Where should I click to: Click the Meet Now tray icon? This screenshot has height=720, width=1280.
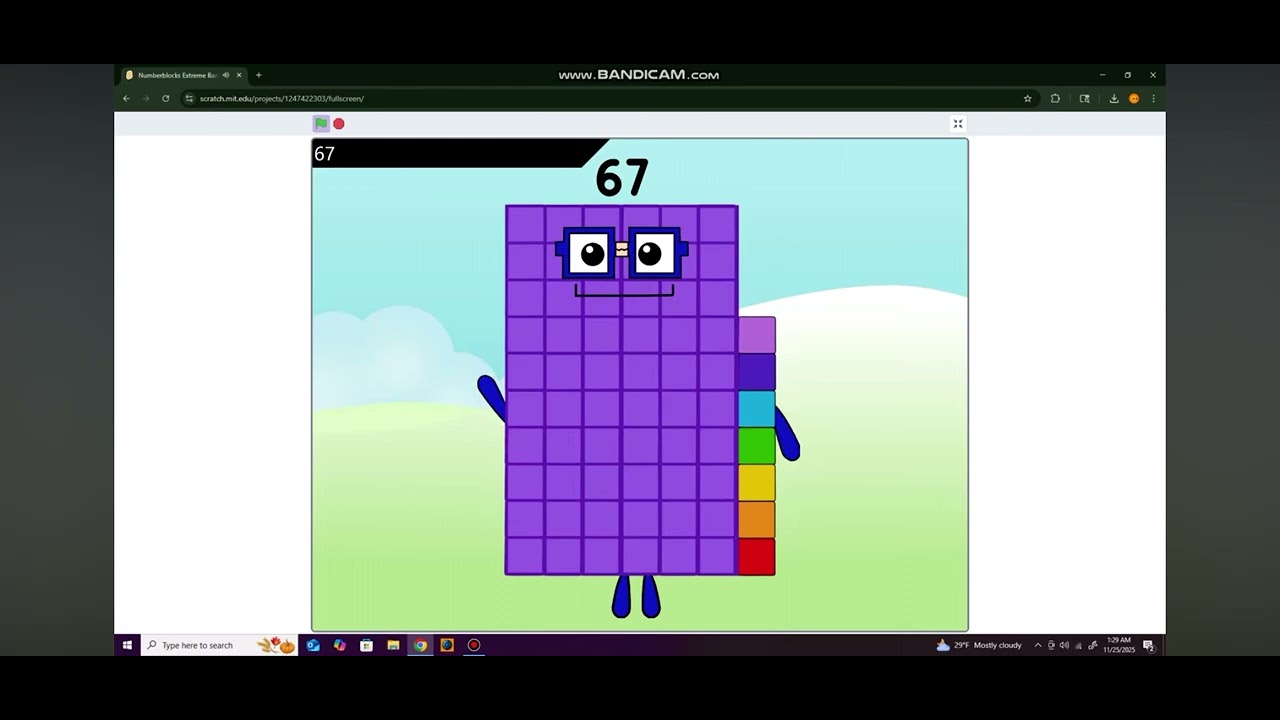1051,645
